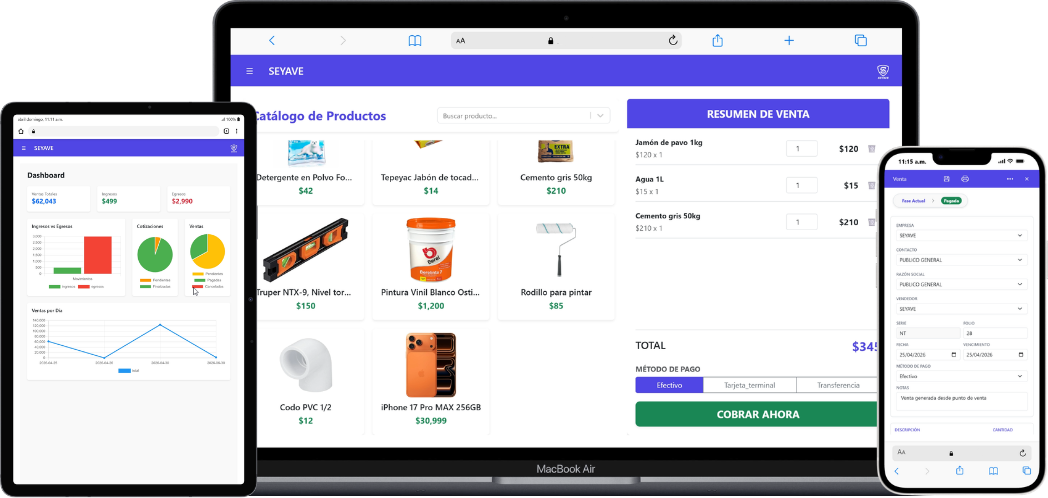Image resolution: width=1048 pixels, height=498 pixels.
Task: Delete Jamón de pavo 1kg from summary
Action: [x=872, y=148]
